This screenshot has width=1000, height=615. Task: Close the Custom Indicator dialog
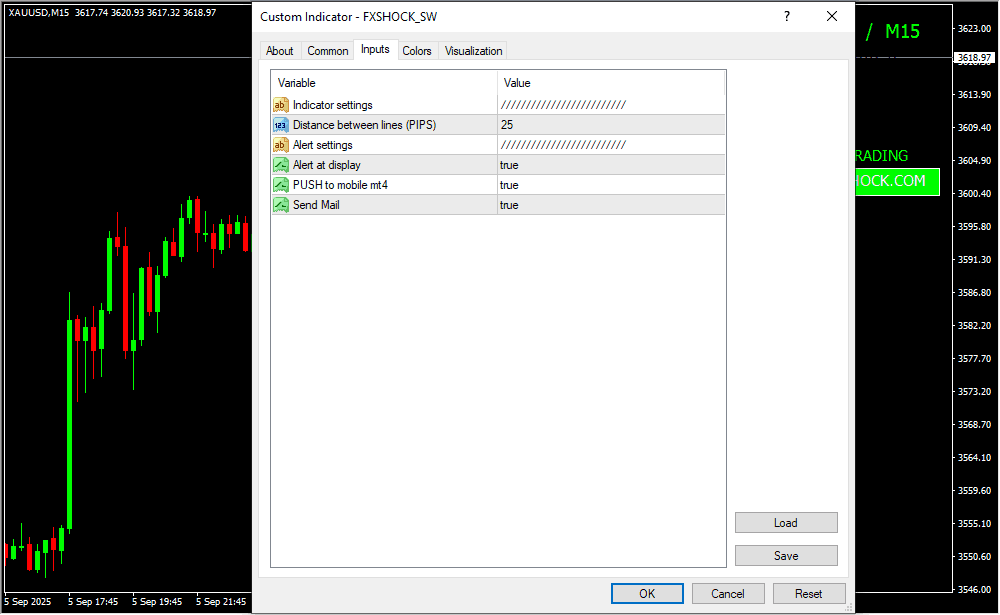[x=832, y=17]
